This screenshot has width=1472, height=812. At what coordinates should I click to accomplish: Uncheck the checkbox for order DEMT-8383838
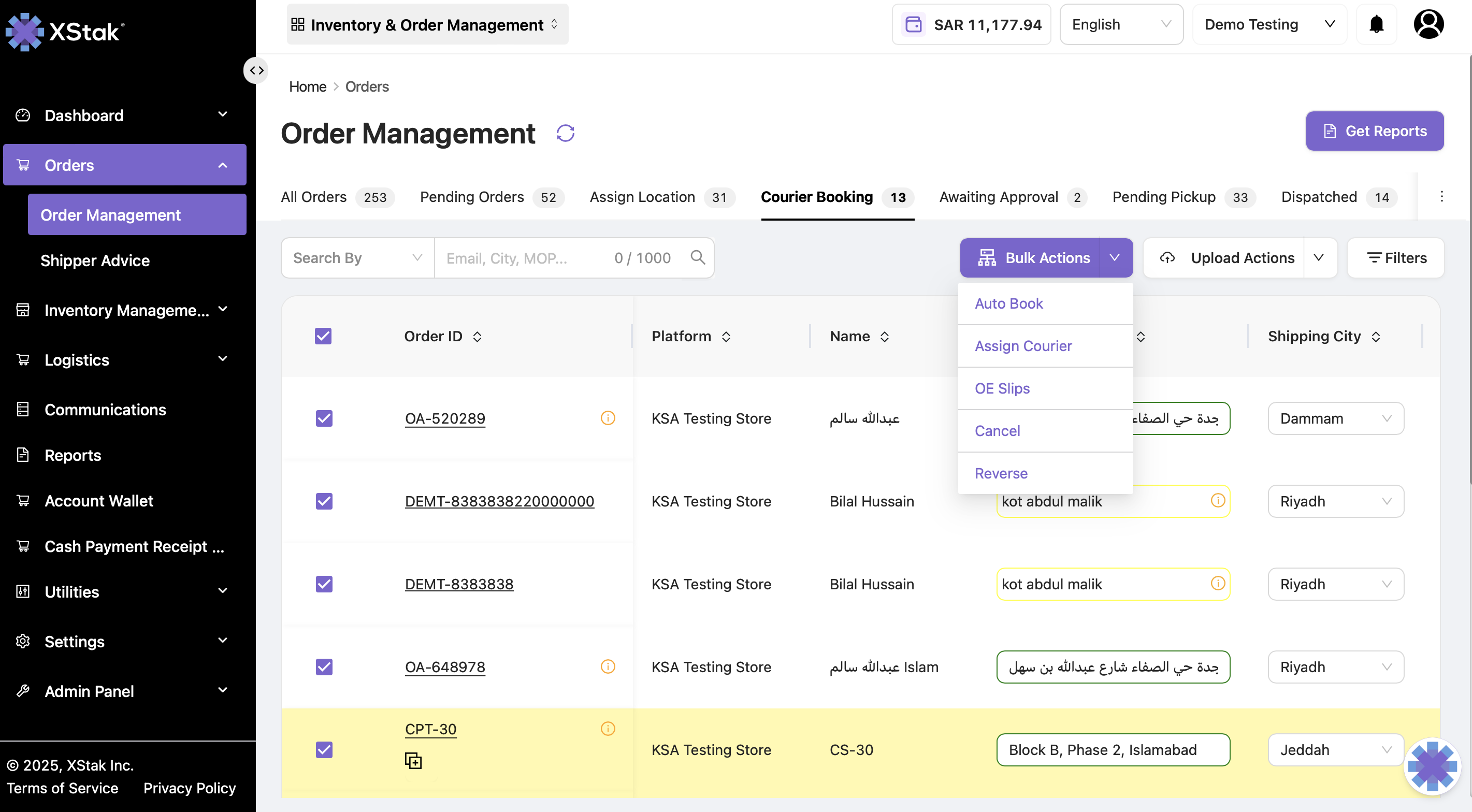coord(324,584)
